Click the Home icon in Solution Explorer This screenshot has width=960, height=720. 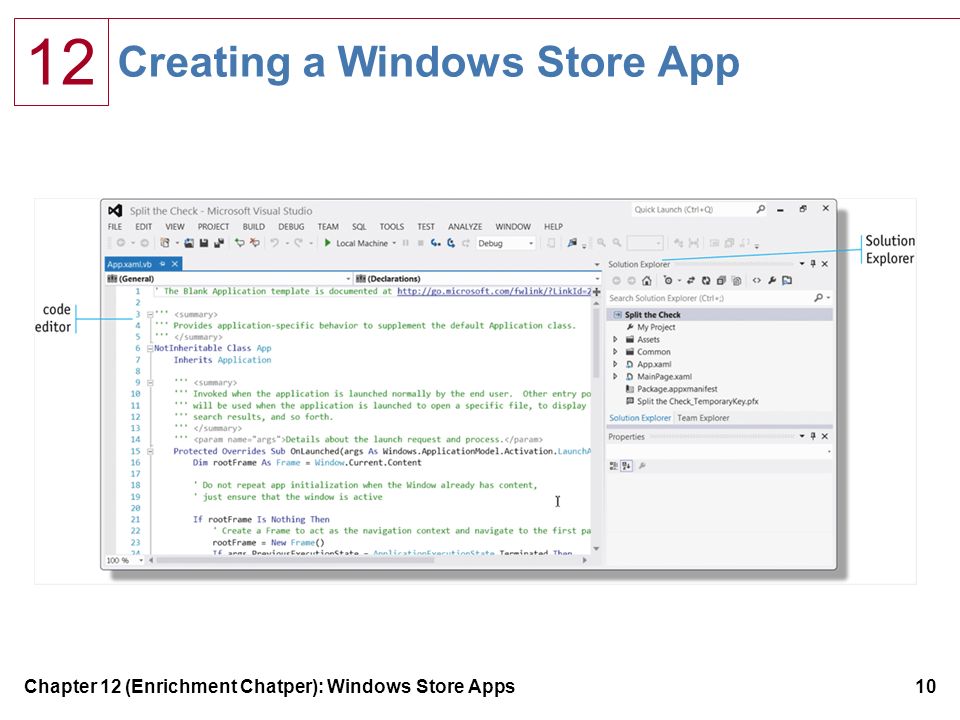[x=647, y=280]
